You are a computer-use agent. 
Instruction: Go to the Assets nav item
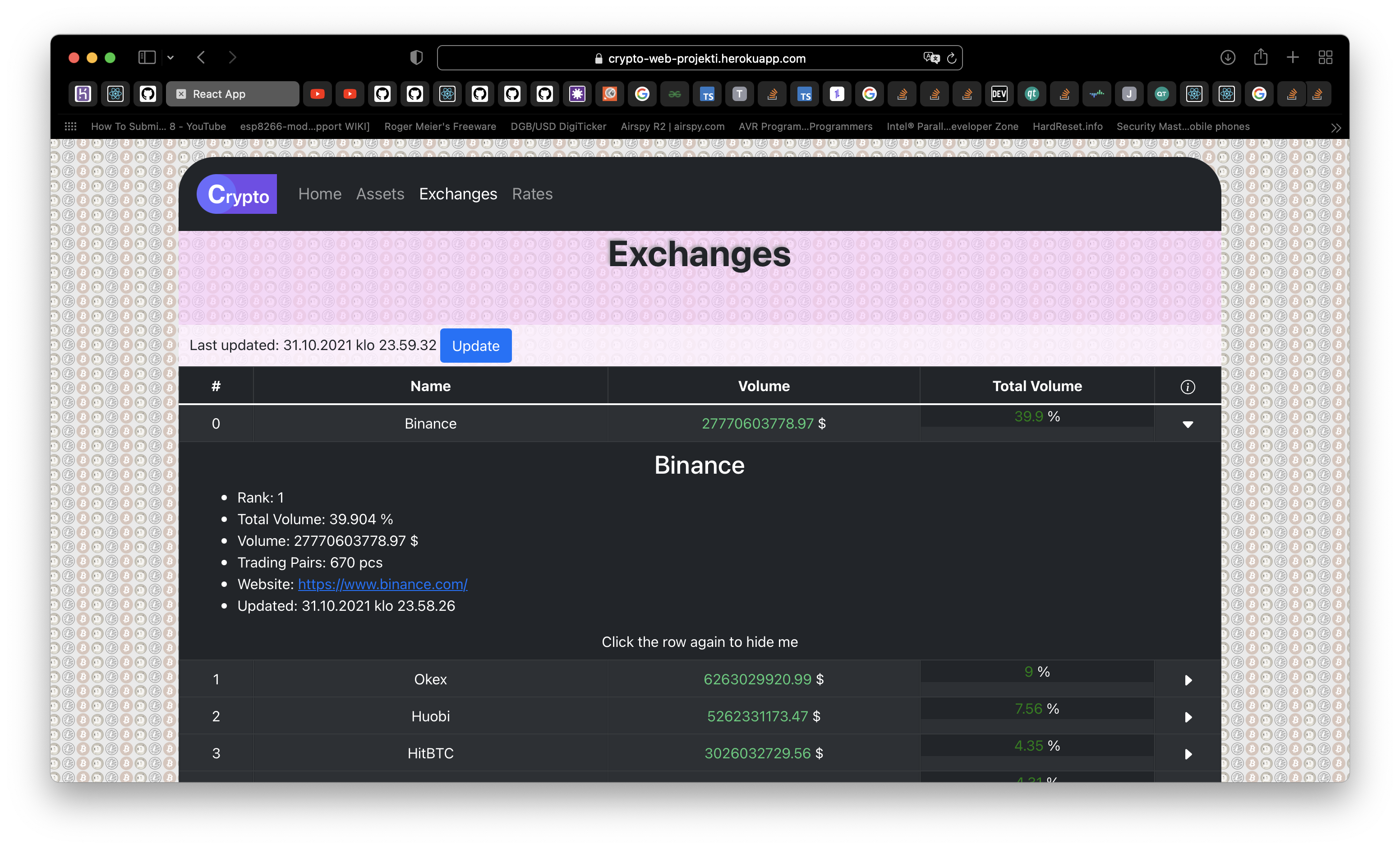(x=380, y=194)
